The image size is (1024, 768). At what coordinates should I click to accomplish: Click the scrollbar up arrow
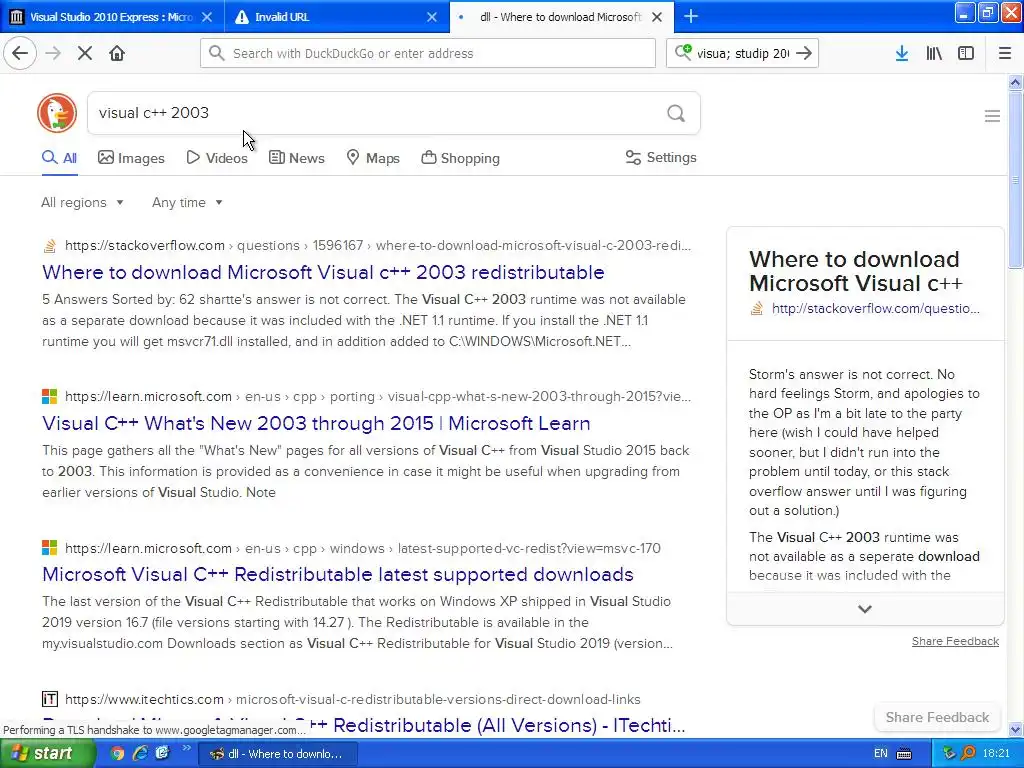click(x=1016, y=82)
